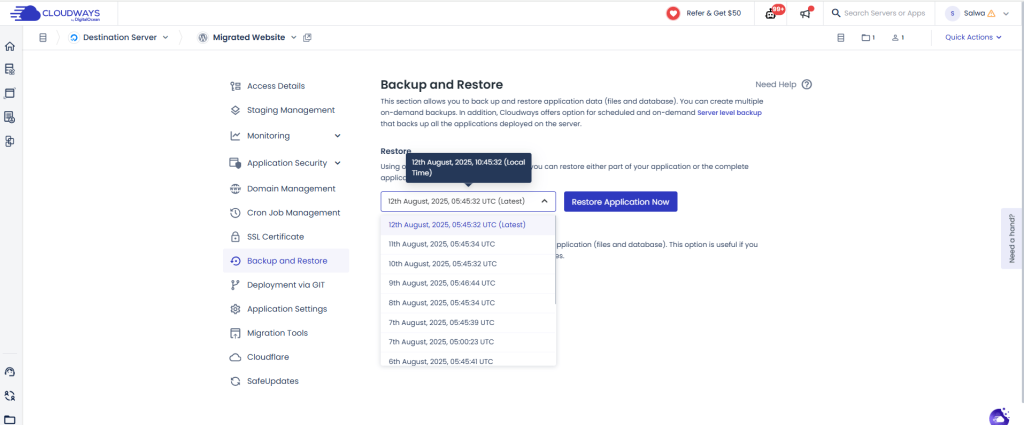
Task: Click the home icon in left sidebar
Action: 10,46
